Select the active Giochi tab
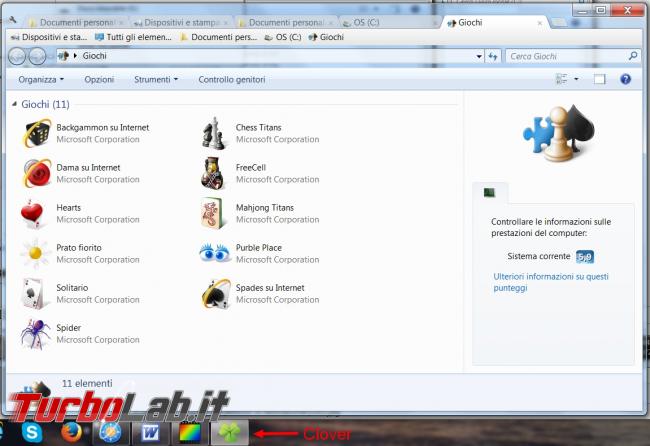Viewport: 650px width, 446px height. coord(493,22)
